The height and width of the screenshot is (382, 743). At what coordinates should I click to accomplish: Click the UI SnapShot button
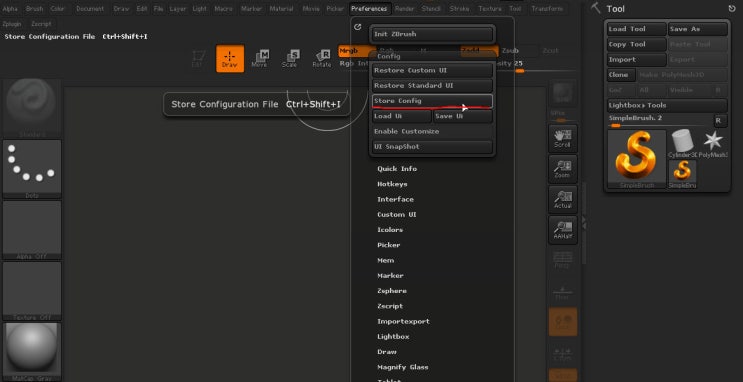(x=432, y=147)
